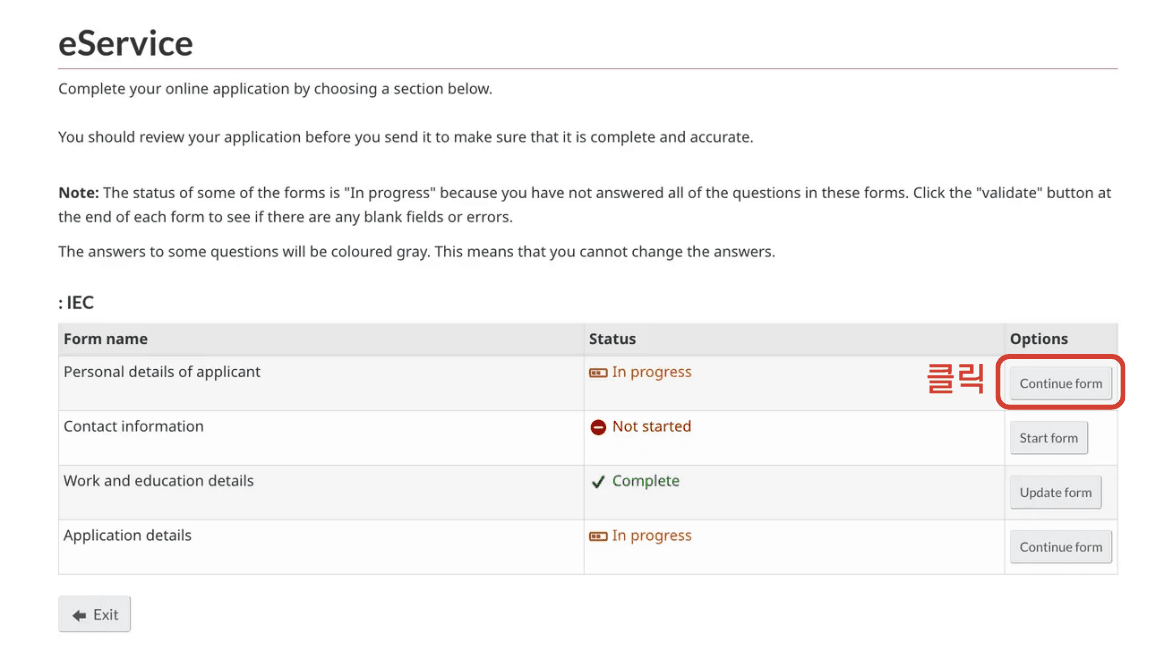Click the Status column header
Screen dimensions: 1155x650
pyautogui.click(x=612, y=339)
